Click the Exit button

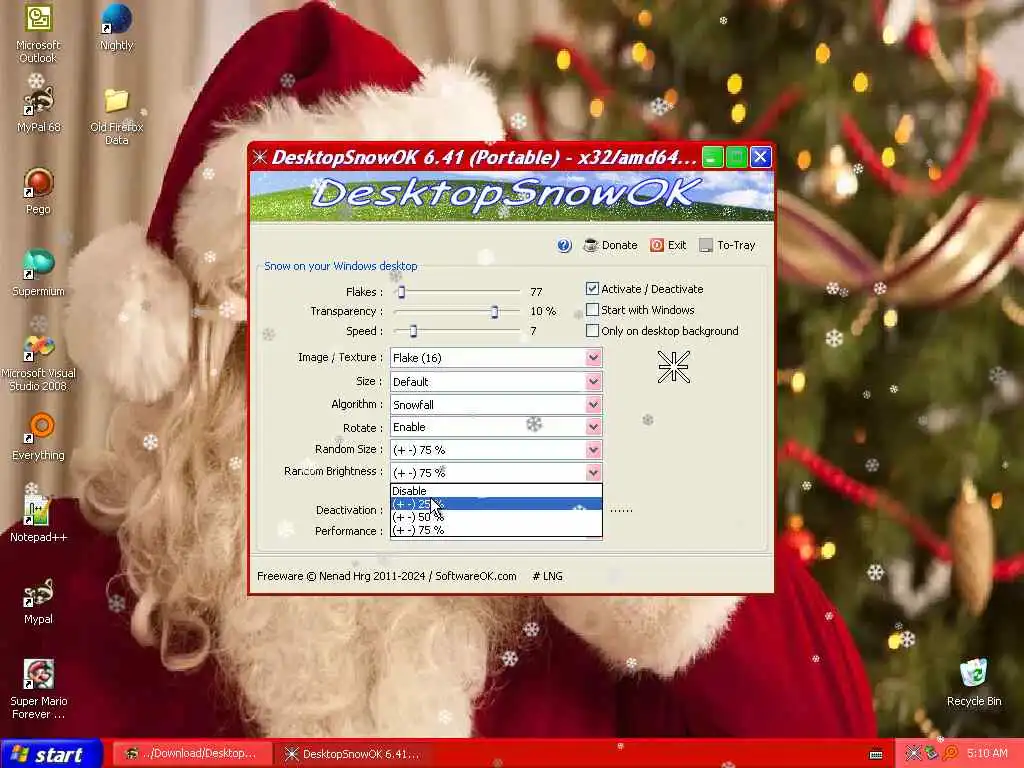pyautogui.click(x=669, y=246)
